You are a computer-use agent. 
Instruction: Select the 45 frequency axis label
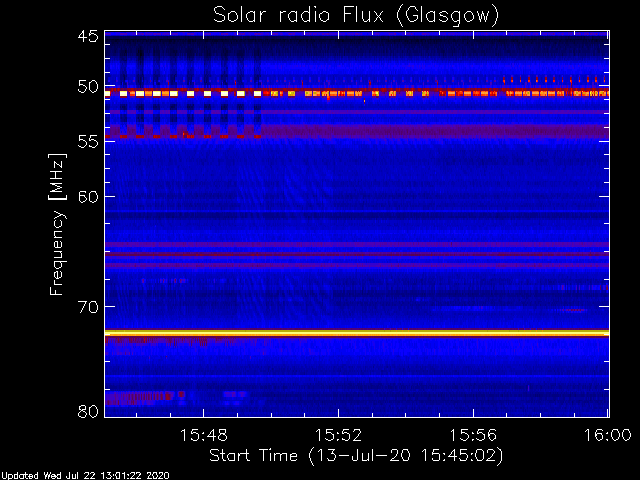88,36
